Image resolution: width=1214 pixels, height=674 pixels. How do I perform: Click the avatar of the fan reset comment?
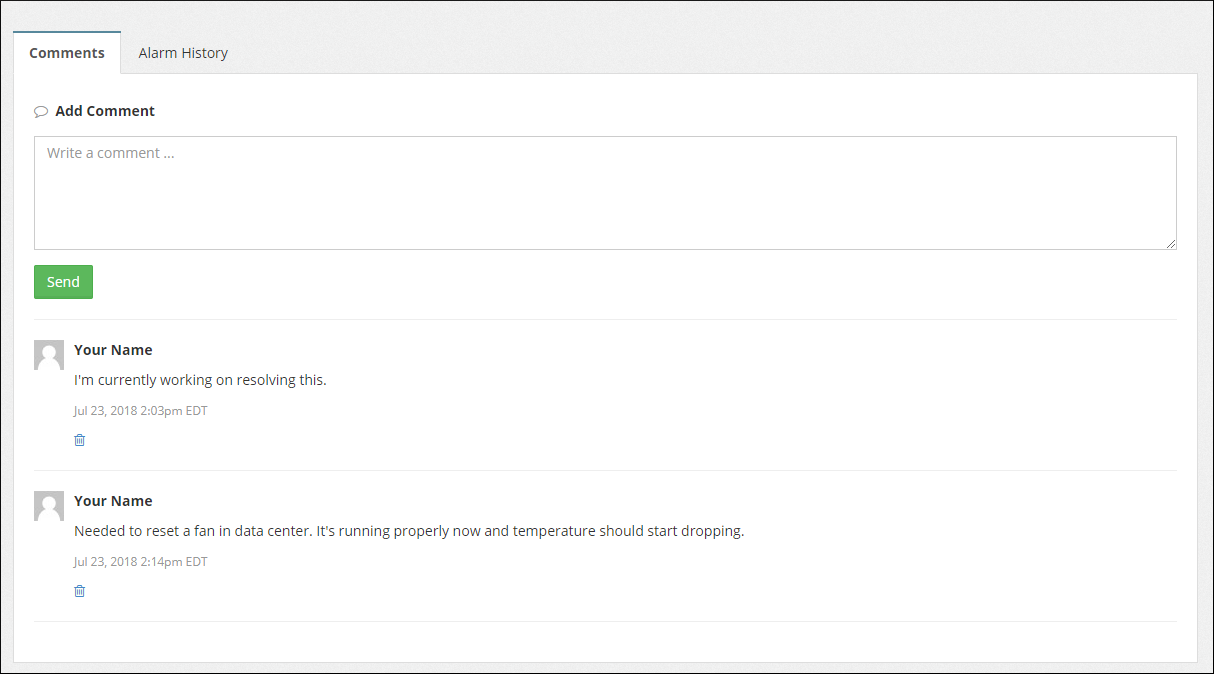pyautogui.click(x=49, y=506)
